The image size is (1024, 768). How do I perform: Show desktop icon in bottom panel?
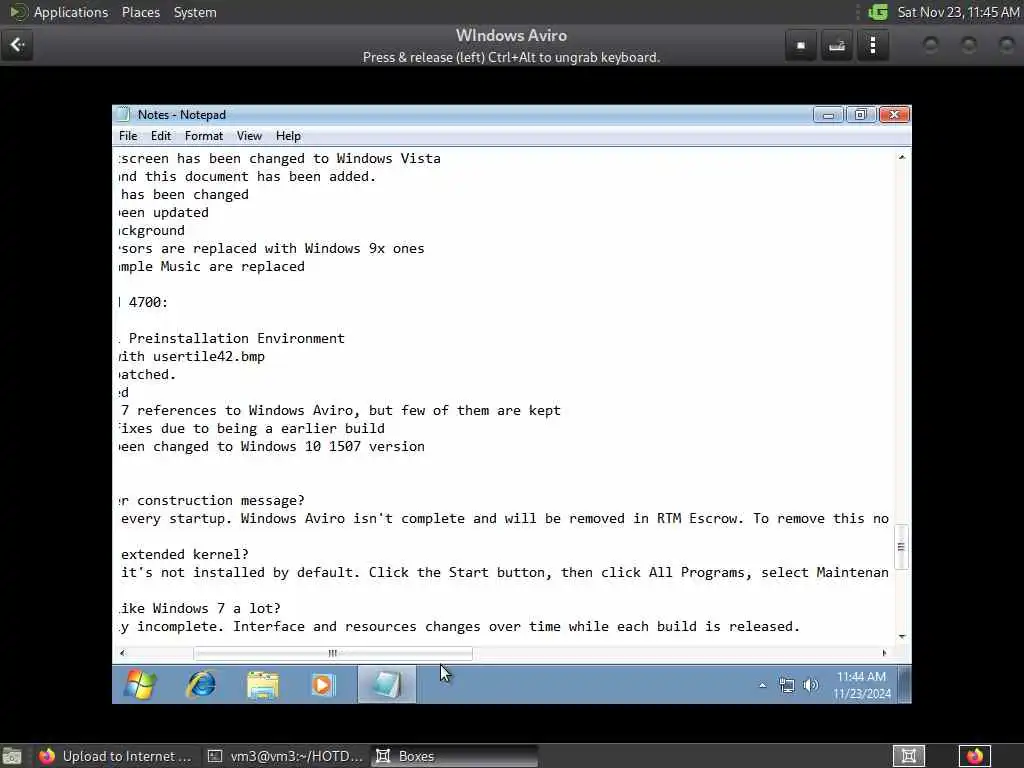pyautogui.click(x=12, y=756)
